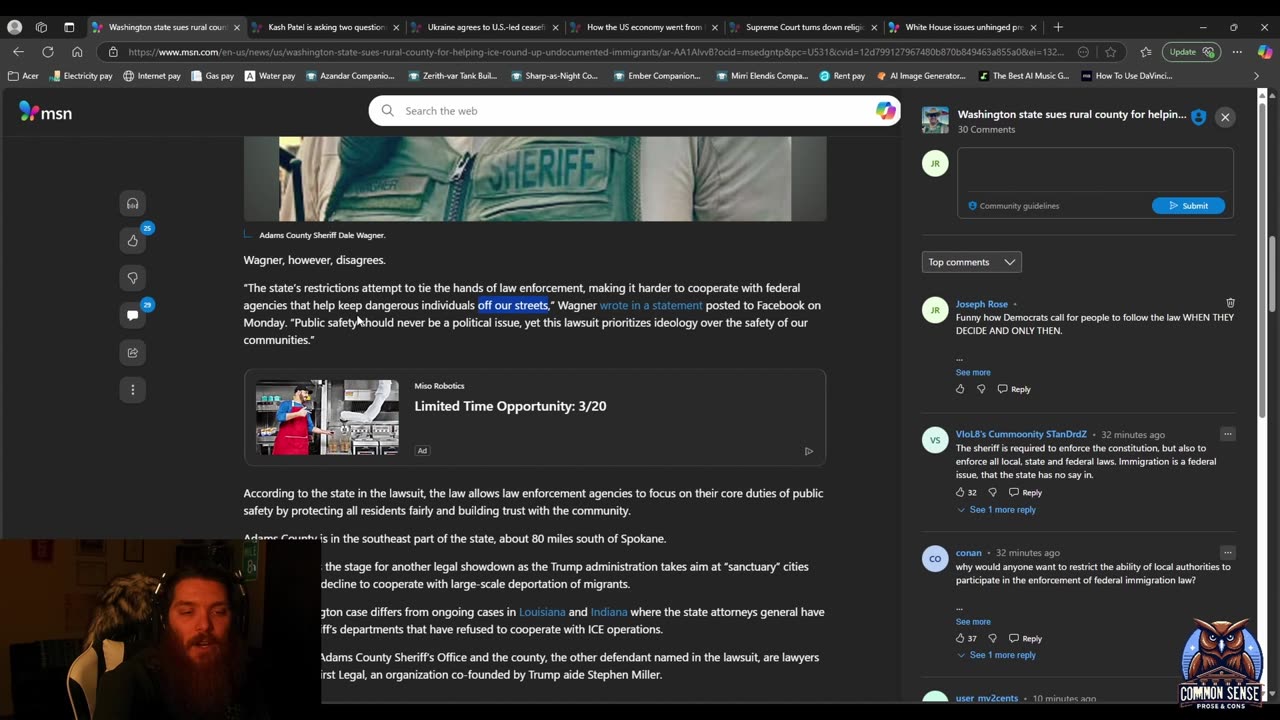Go to browser home page
1280x720 pixels.
pos(77,52)
